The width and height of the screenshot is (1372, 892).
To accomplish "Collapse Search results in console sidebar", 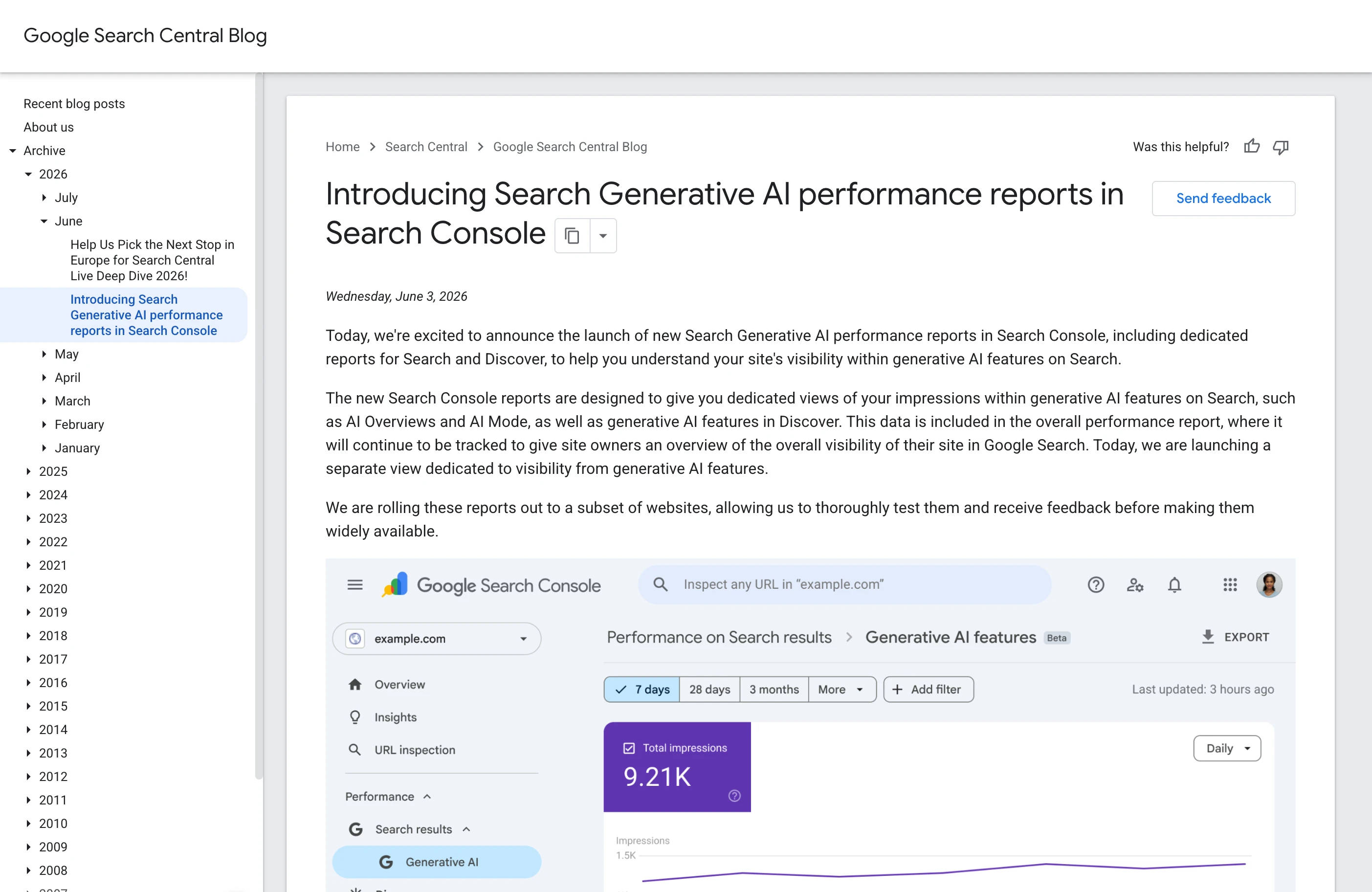I will coord(466,829).
